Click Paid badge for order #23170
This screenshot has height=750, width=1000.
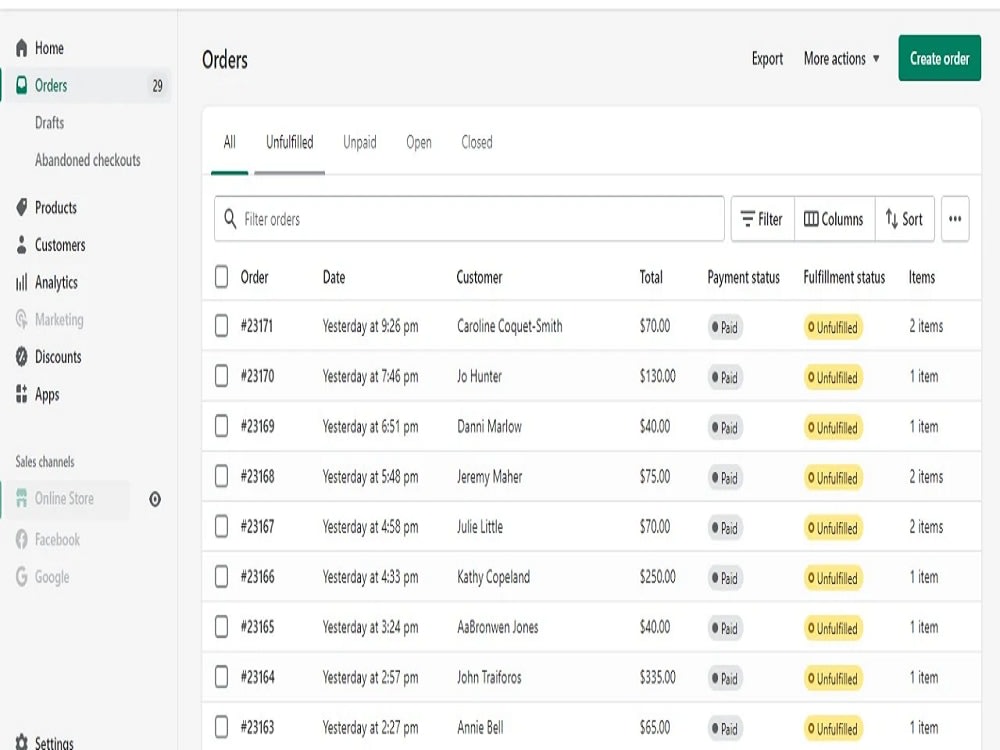pyautogui.click(x=725, y=378)
